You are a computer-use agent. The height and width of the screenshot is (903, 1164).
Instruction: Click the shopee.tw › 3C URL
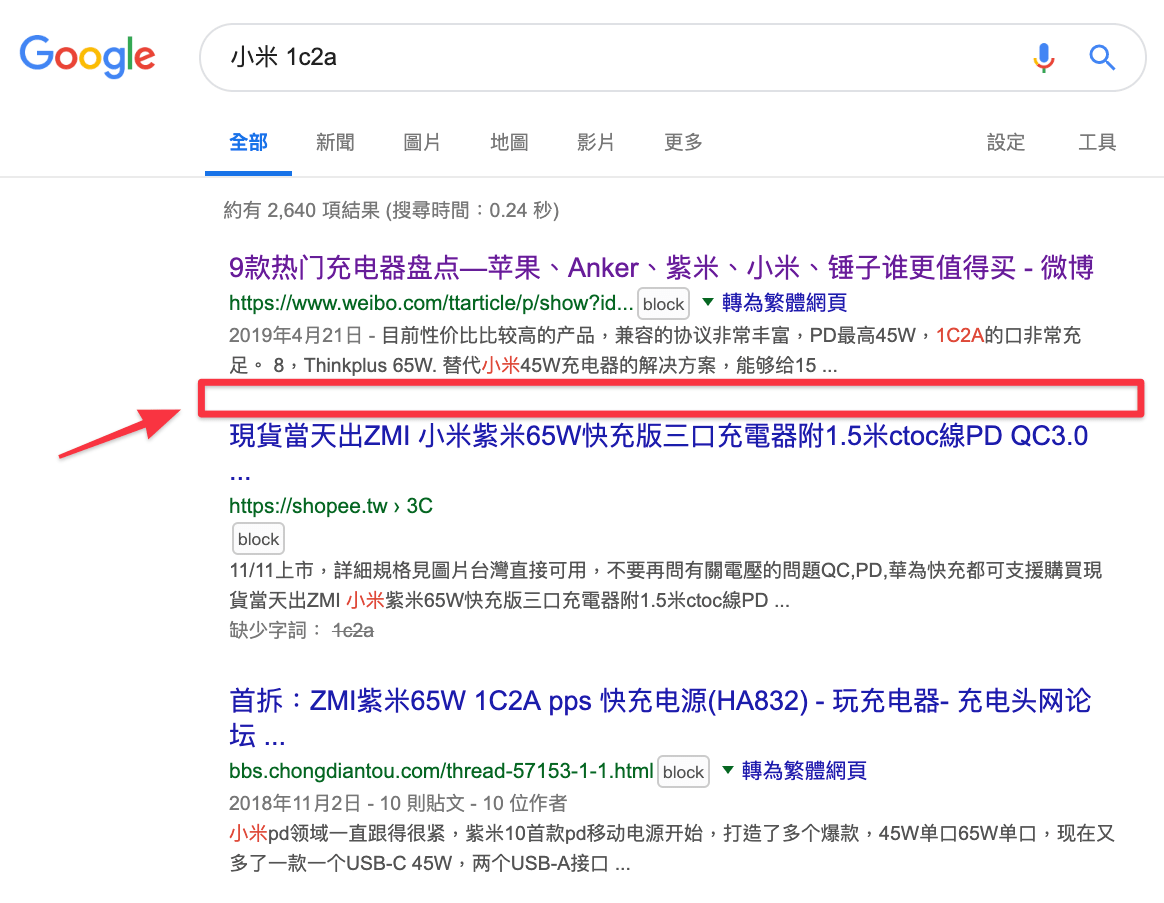(330, 506)
